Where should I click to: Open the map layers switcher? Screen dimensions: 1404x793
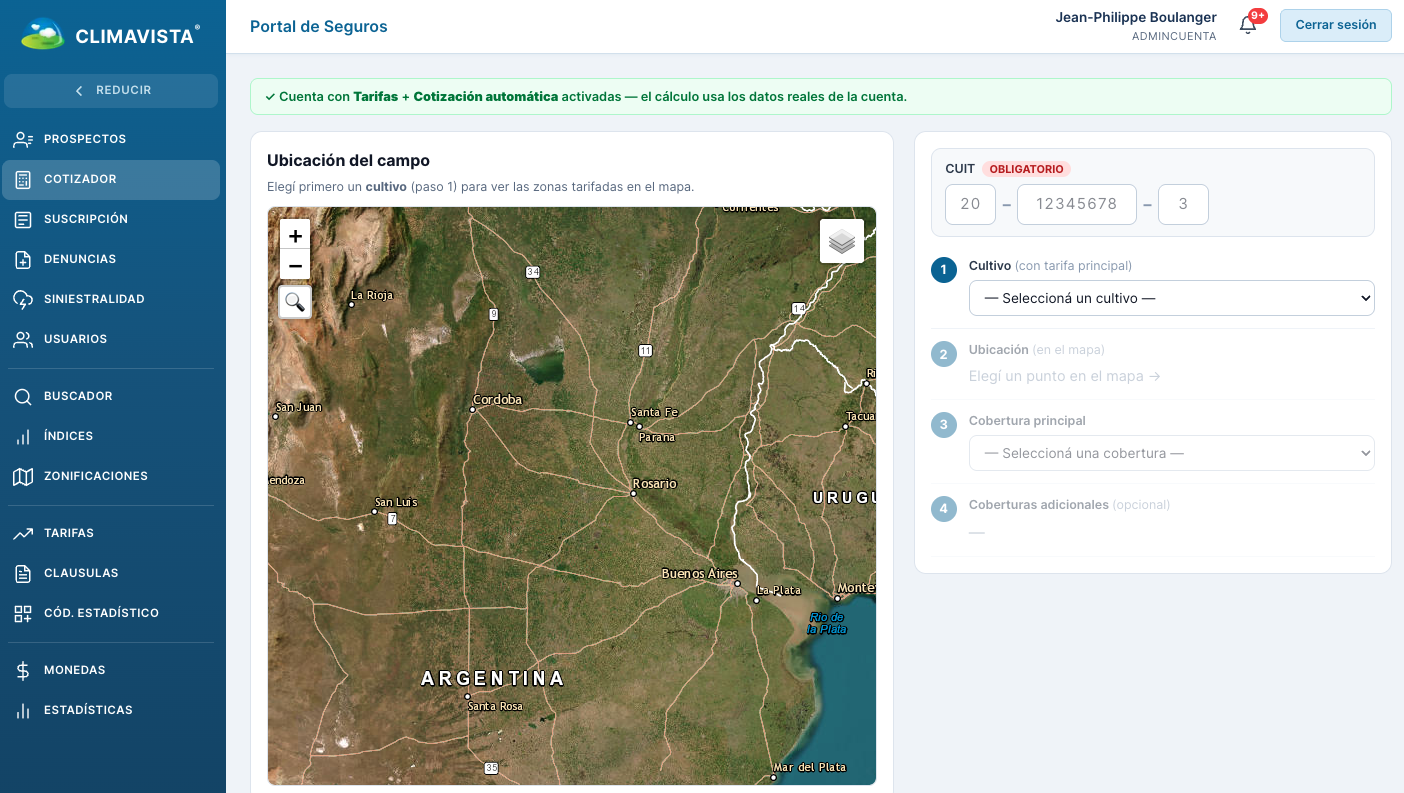pos(842,241)
